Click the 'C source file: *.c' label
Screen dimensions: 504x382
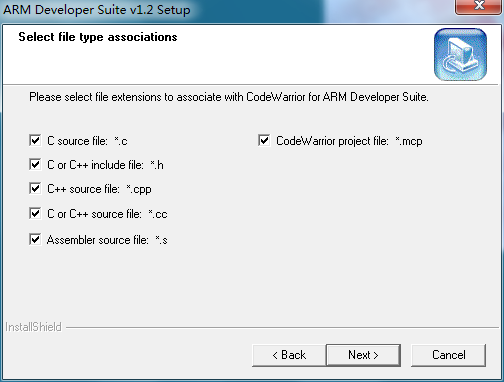87,141
